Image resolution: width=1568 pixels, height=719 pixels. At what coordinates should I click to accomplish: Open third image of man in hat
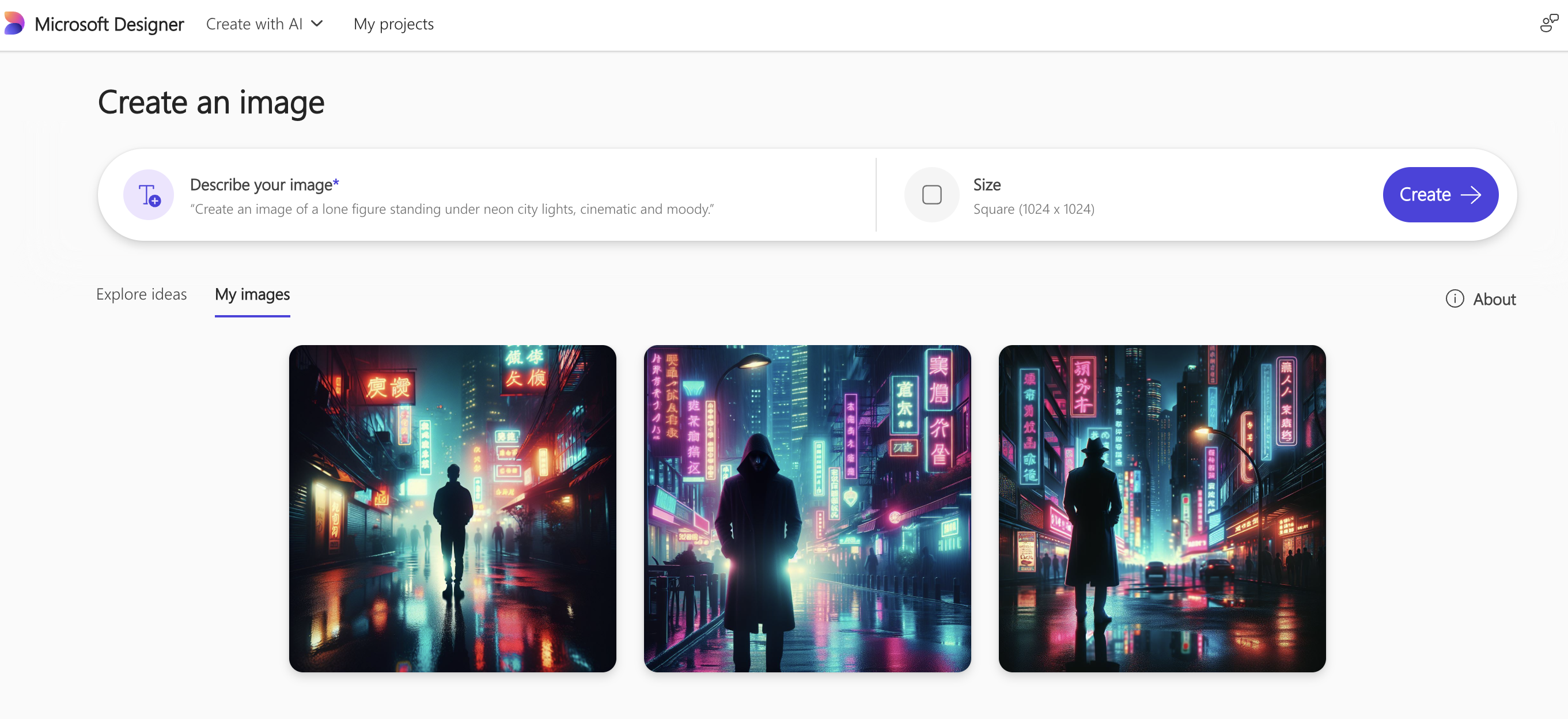pyautogui.click(x=1161, y=508)
